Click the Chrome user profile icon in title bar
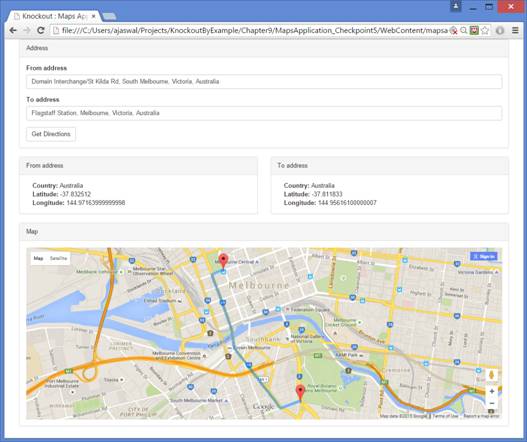The width and height of the screenshot is (527, 442). pyautogui.click(x=455, y=6)
